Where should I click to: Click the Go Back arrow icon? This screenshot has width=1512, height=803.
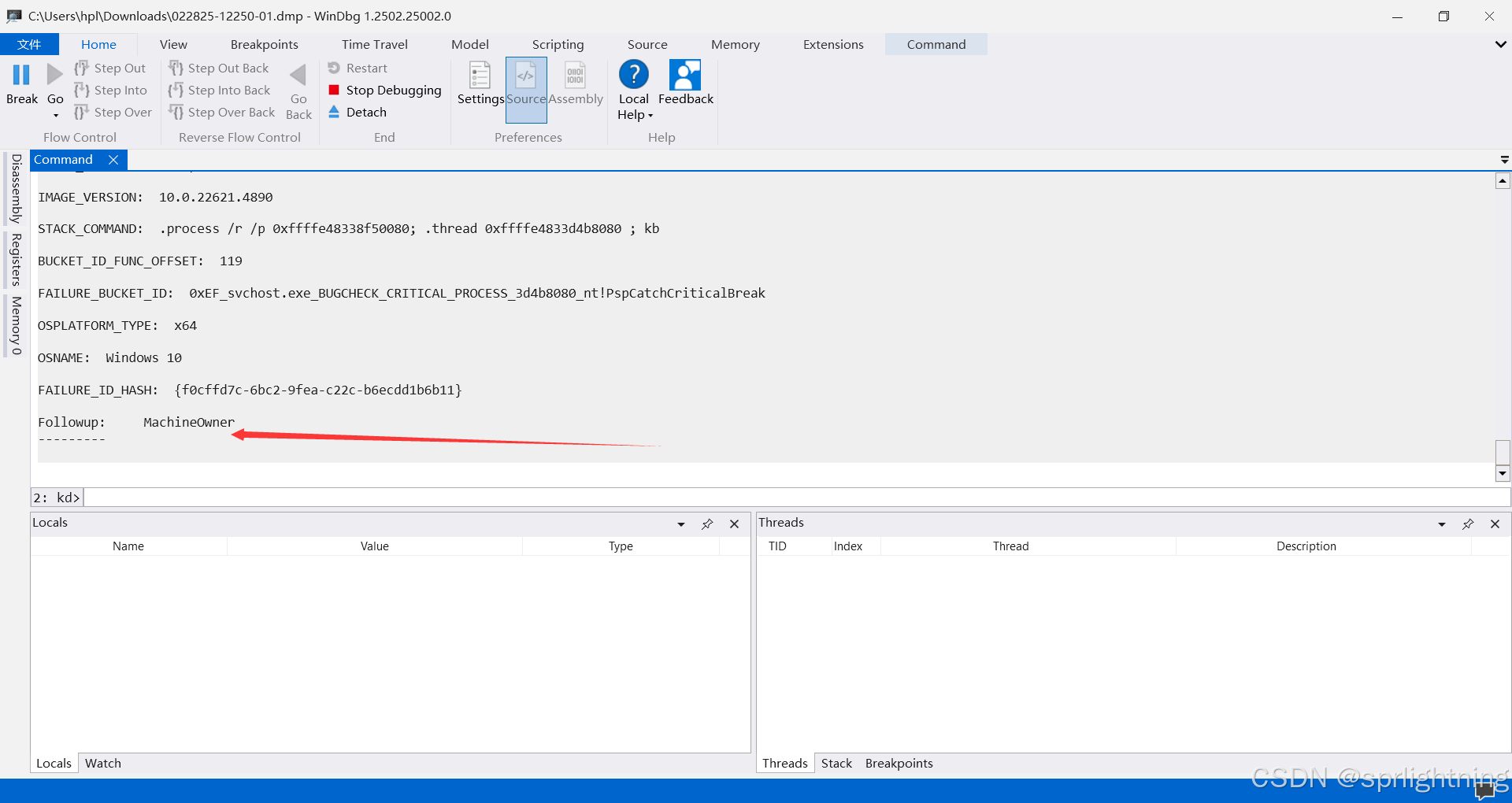click(x=298, y=76)
